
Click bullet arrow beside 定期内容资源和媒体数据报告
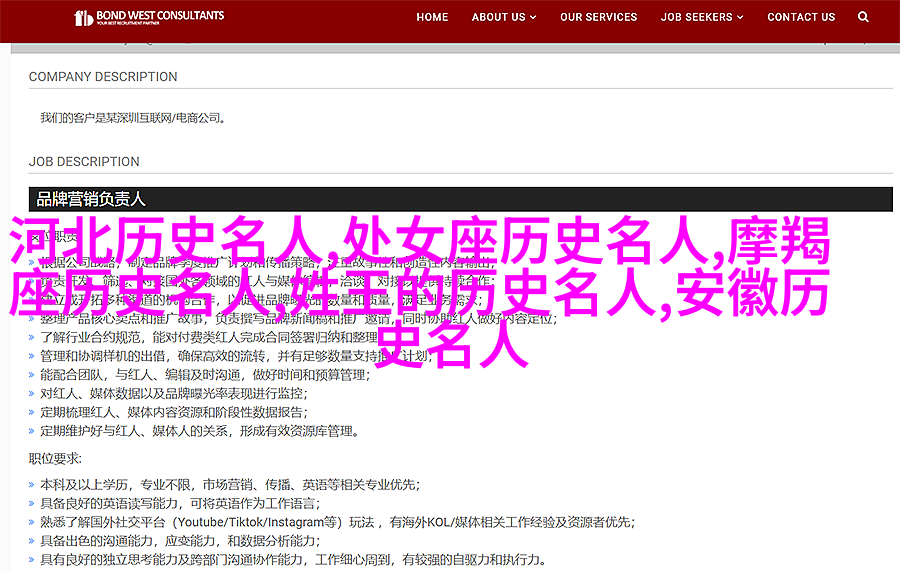tap(33, 413)
